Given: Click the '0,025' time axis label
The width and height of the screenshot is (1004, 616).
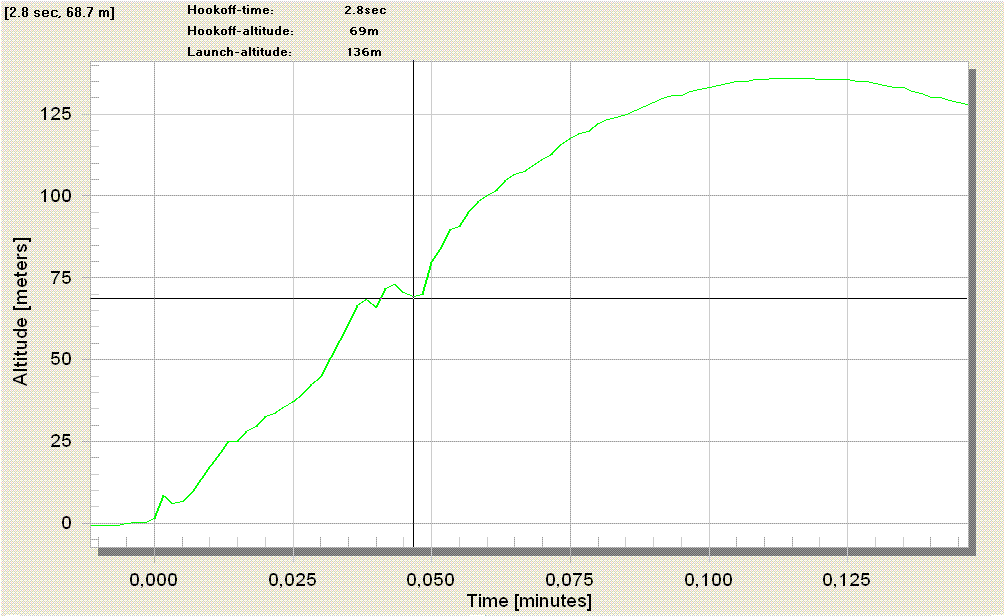Looking at the screenshot, I should (293, 580).
